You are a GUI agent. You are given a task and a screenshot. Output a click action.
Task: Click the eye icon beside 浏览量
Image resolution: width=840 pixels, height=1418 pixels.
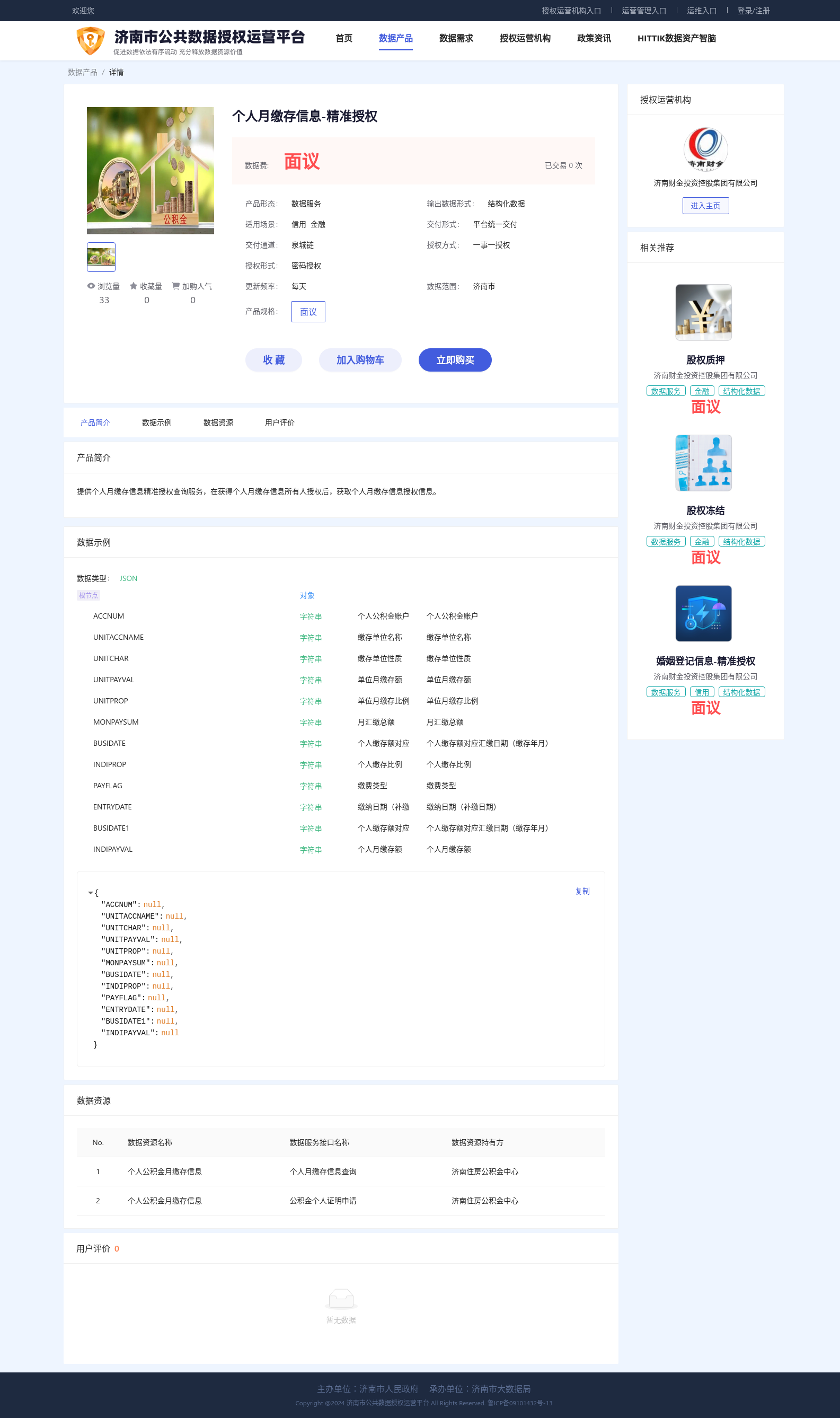pos(91,286)
